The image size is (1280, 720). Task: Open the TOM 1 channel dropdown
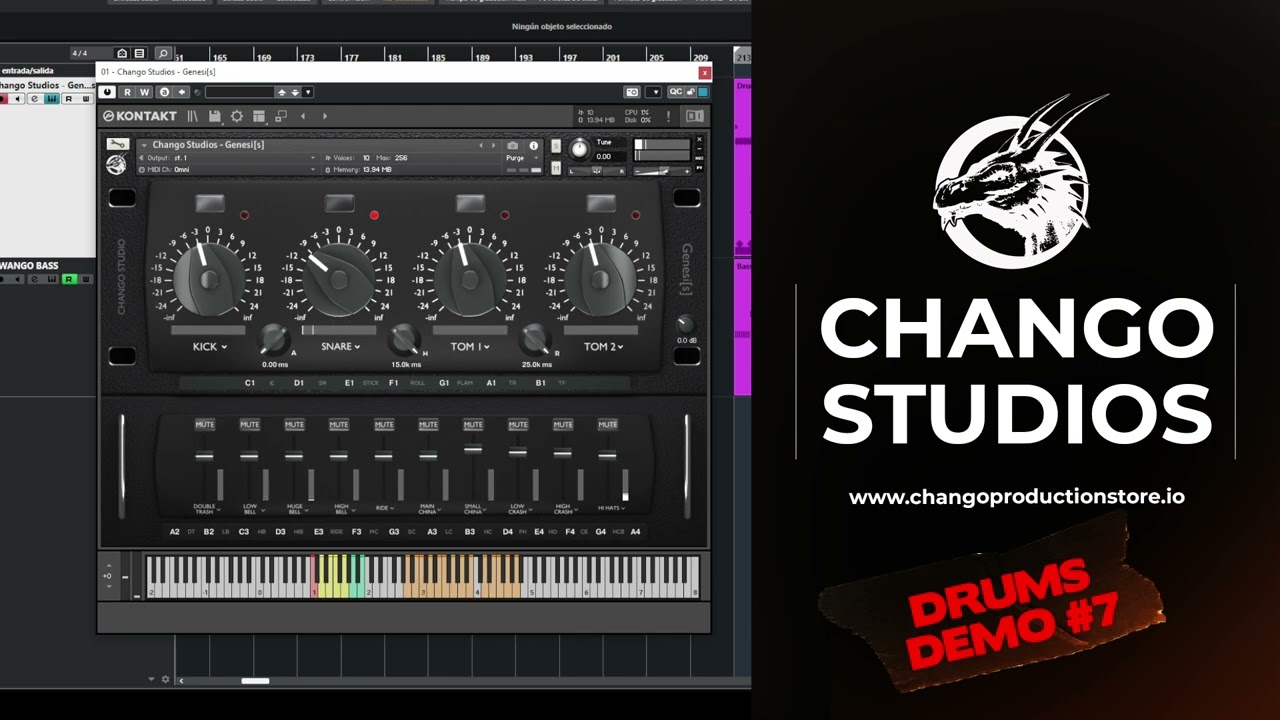tap(470, 347)
